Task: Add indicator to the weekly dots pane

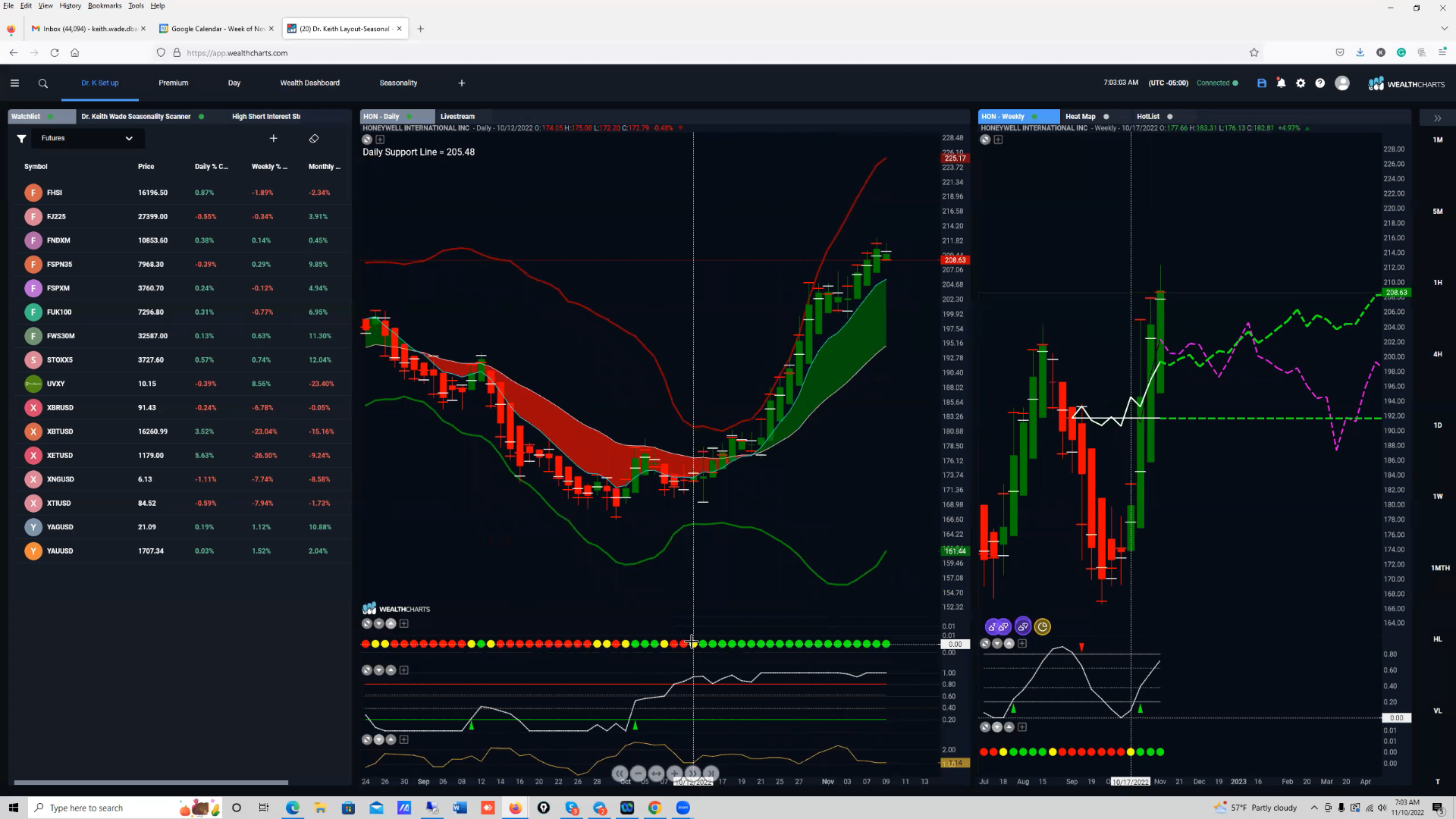Action: coord(1022,727)
